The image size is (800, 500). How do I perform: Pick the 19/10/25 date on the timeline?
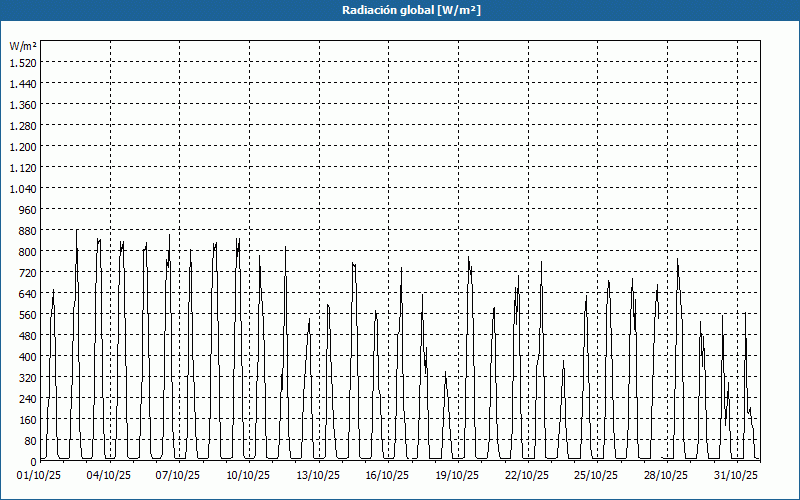tap(459, 475)
